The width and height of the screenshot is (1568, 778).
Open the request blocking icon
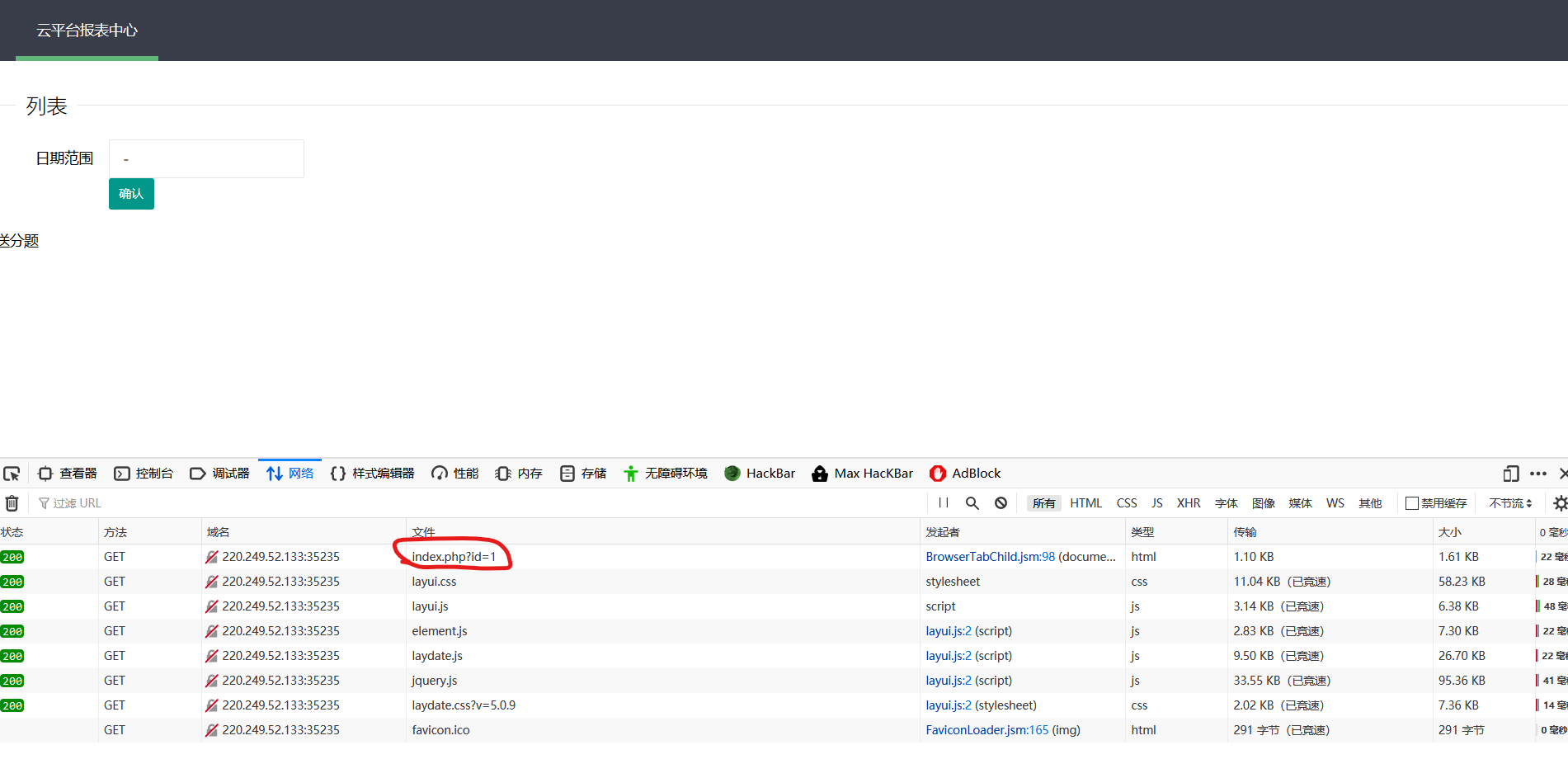(1001, 503)
